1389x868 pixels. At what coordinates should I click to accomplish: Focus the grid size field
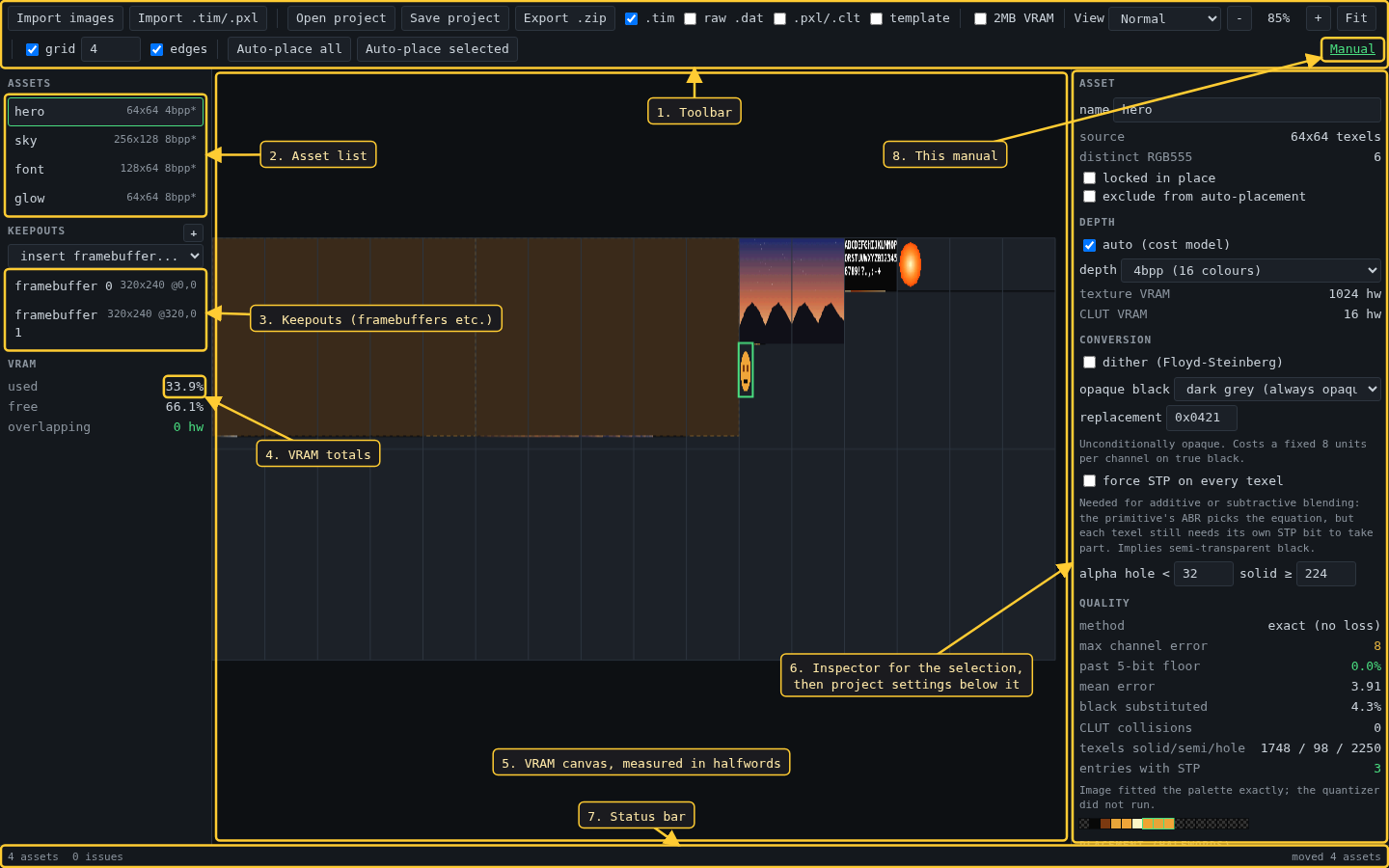click(111, 49)
